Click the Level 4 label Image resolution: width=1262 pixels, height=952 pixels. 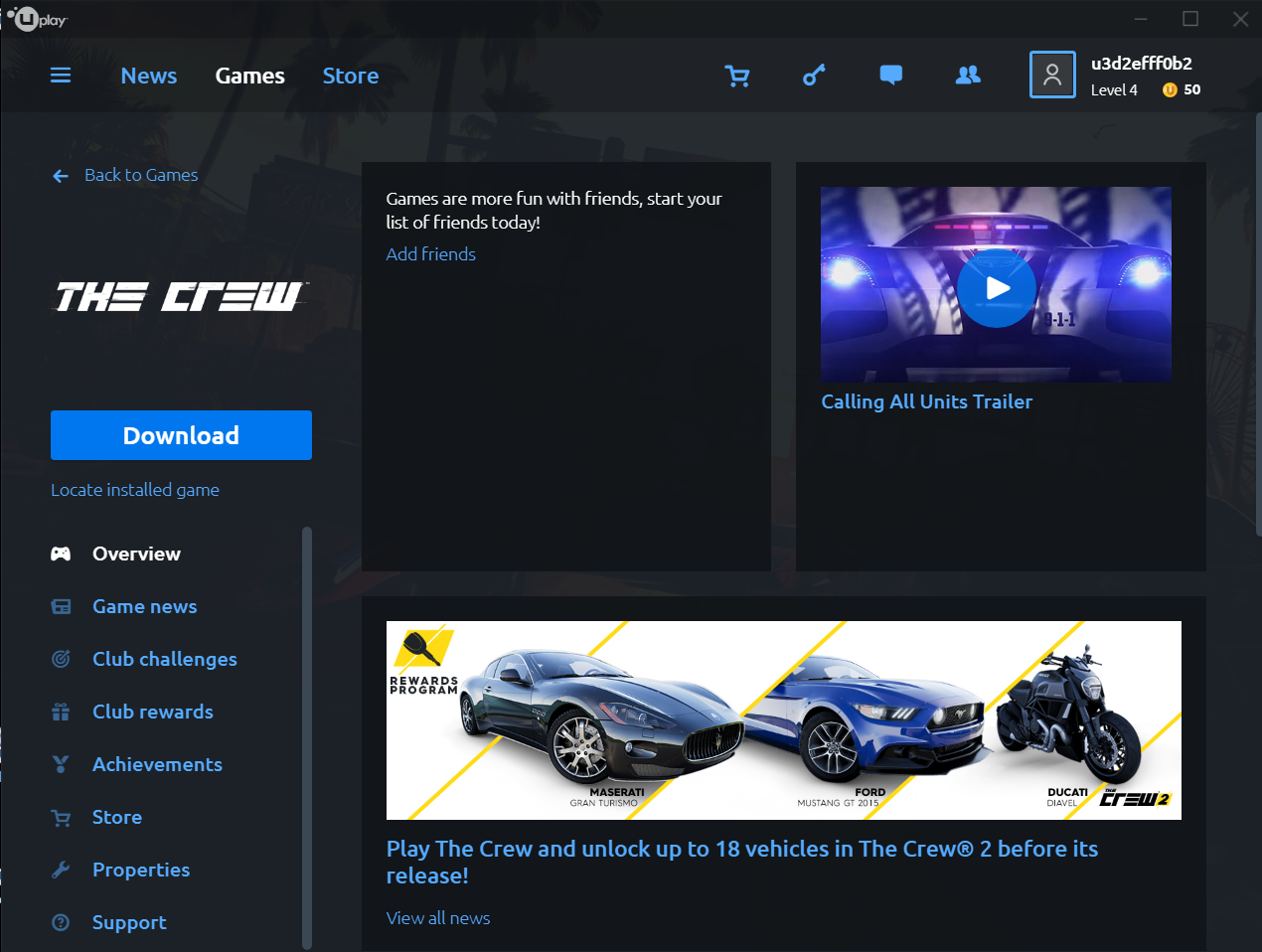pos(1114,89)
